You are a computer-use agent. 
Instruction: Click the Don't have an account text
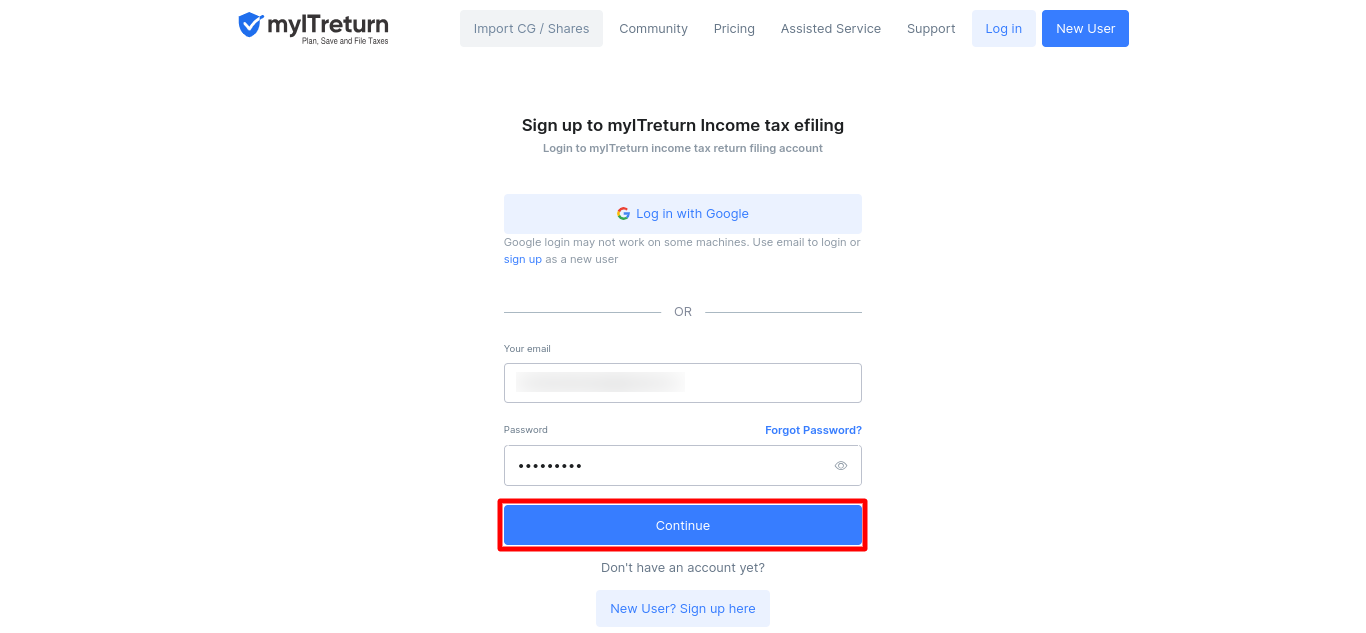683,567
